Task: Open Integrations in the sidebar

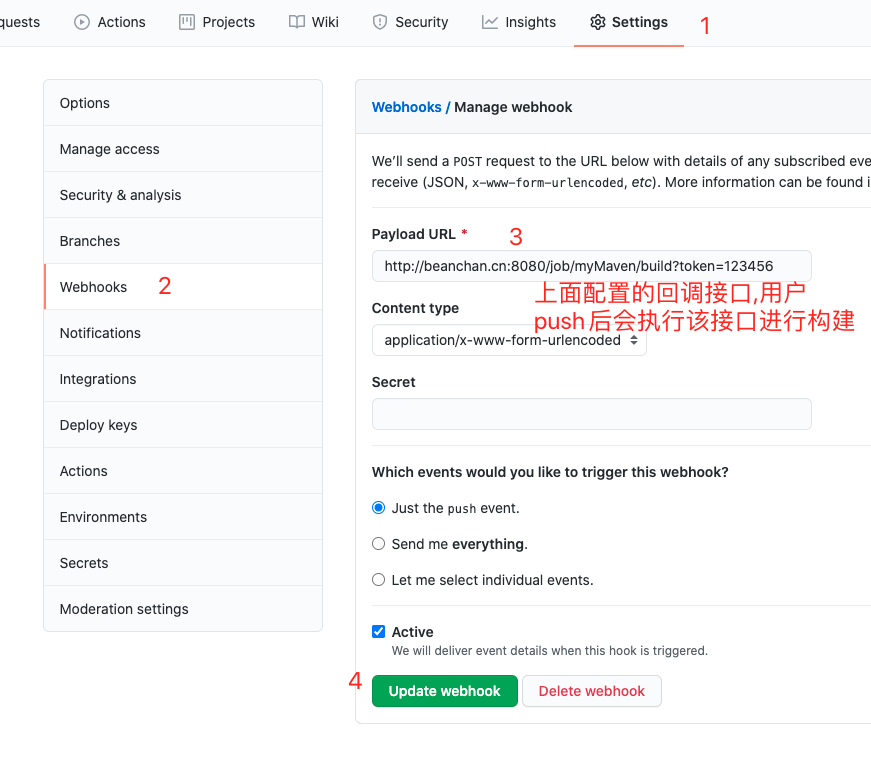Action: click(x=183, y=379)
